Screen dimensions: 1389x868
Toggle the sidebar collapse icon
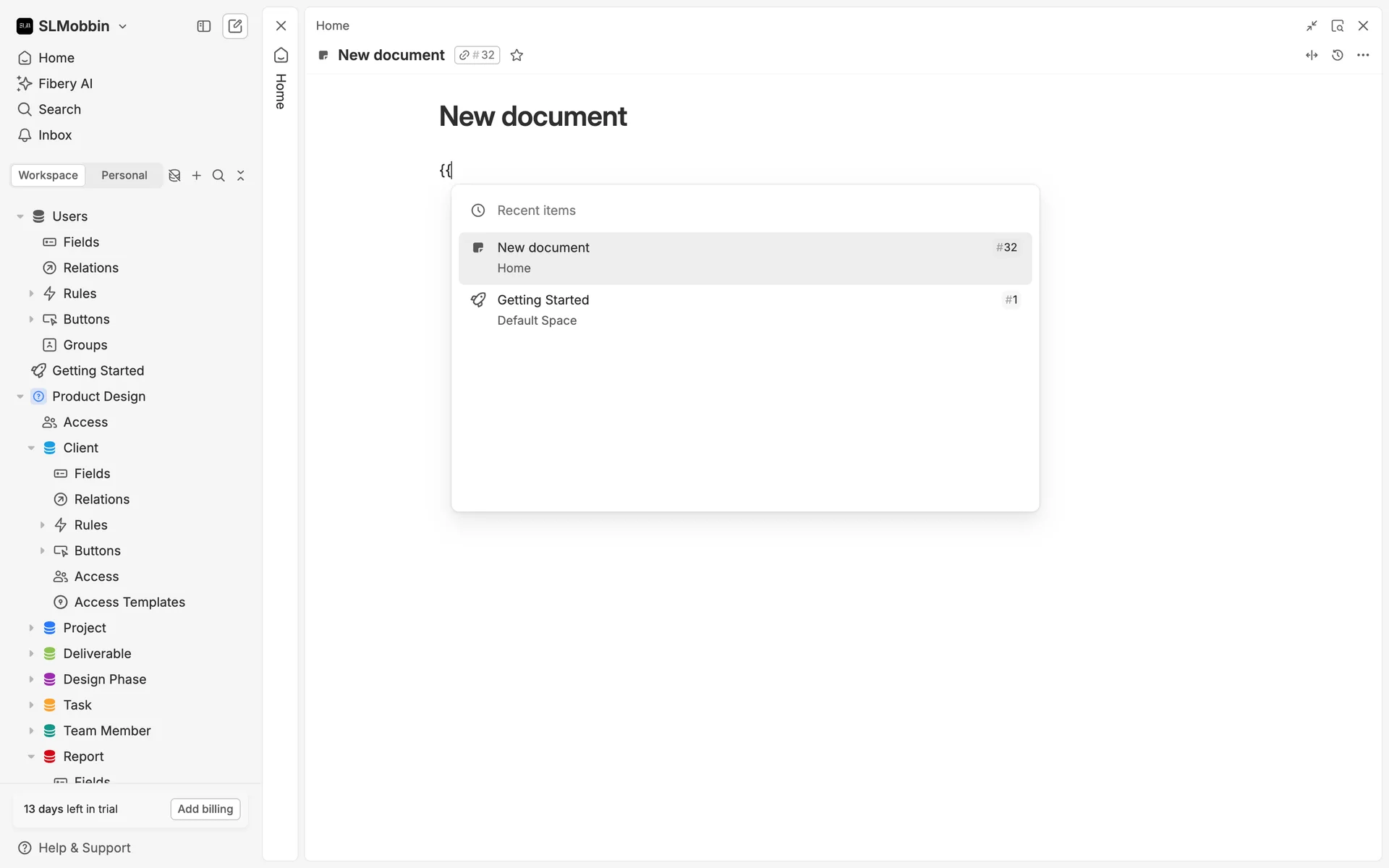click(204, 26)
